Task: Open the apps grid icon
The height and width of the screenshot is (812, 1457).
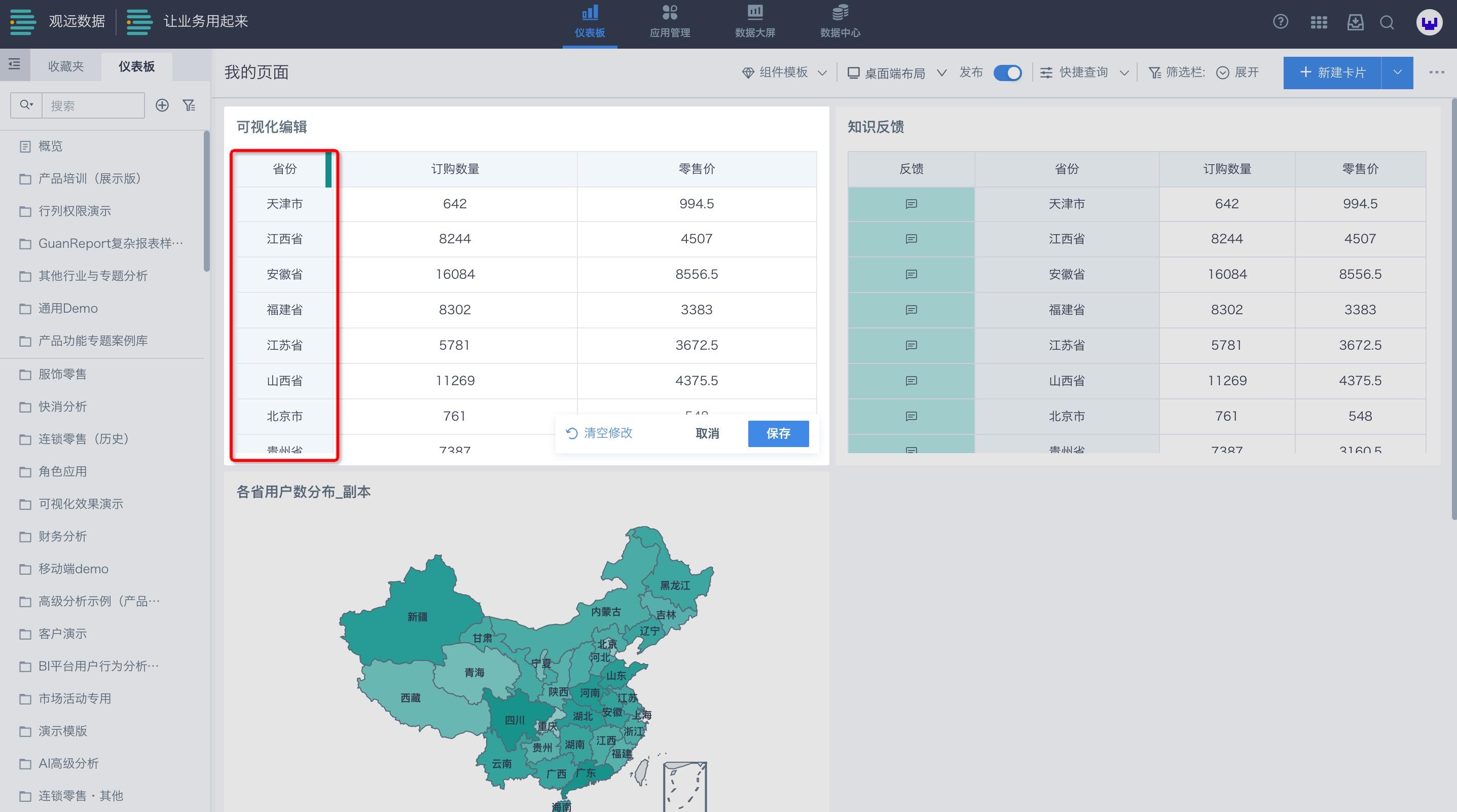Action: point(1319,22)
